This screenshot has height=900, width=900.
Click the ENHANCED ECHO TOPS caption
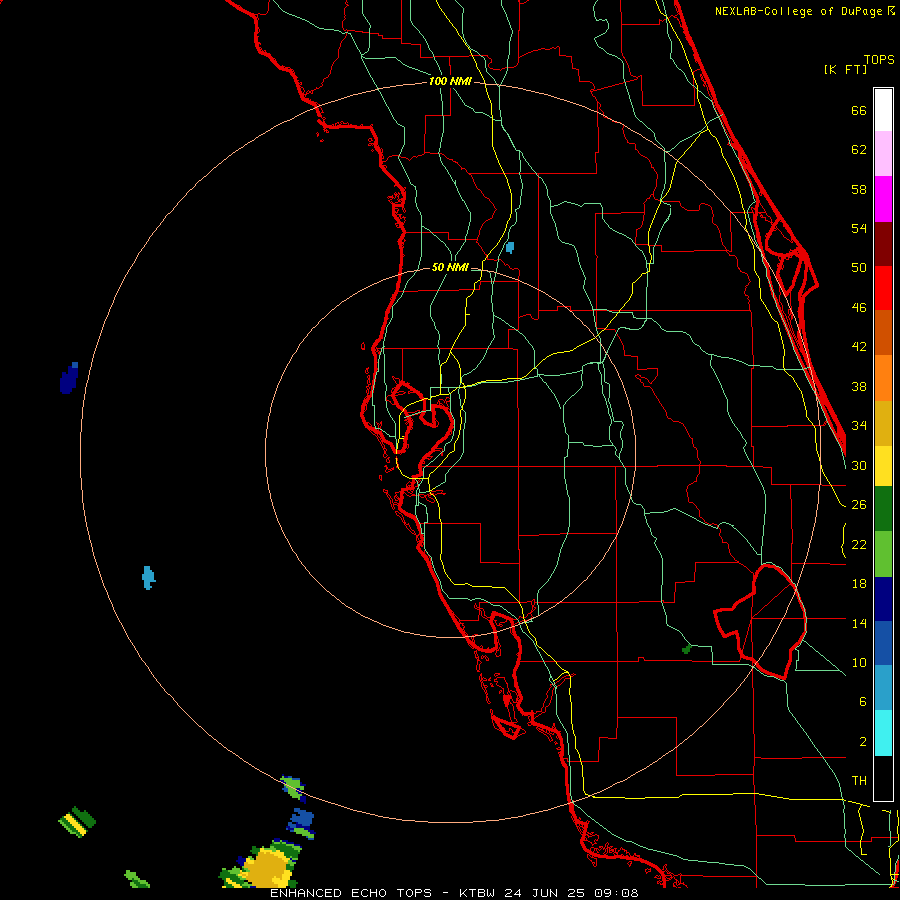351,893
